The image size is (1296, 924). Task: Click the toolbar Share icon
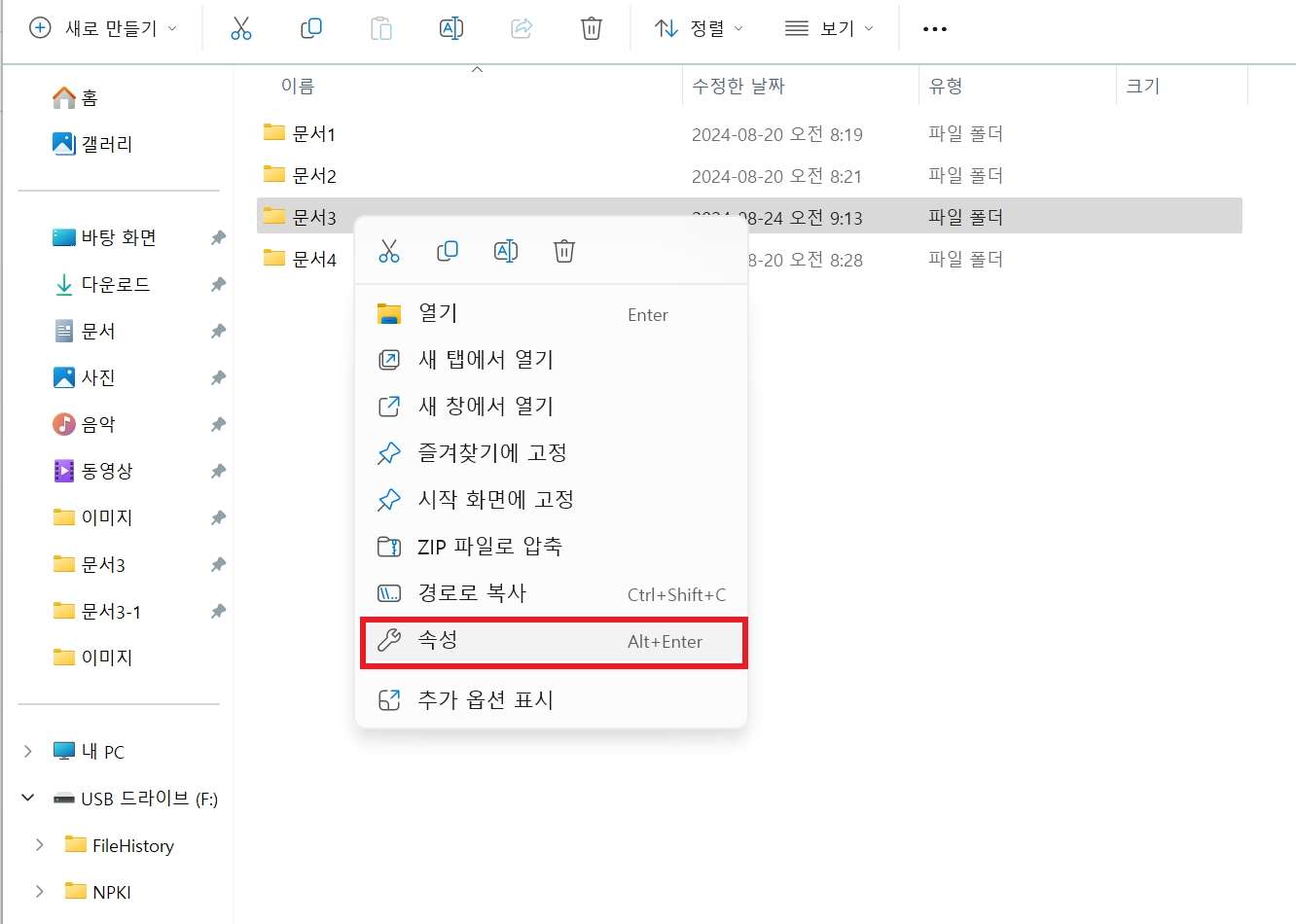tap(522, 29)
